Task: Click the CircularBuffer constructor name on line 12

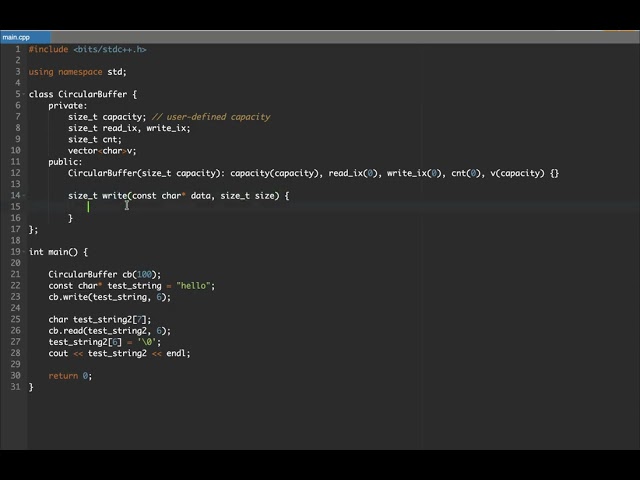Action: [x=102, y=173]
